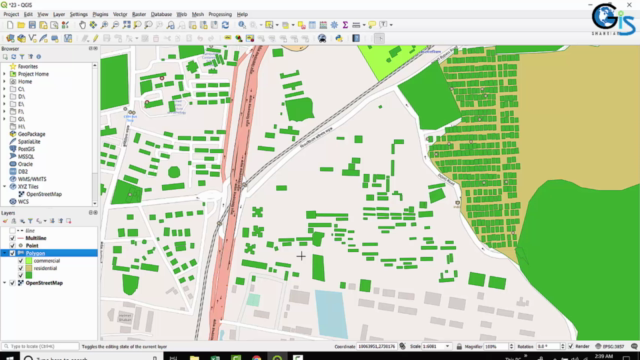Choose the Zoom Out magnifier tool
The width and height of the screenshot is (640, 360).
coord(116,25)
